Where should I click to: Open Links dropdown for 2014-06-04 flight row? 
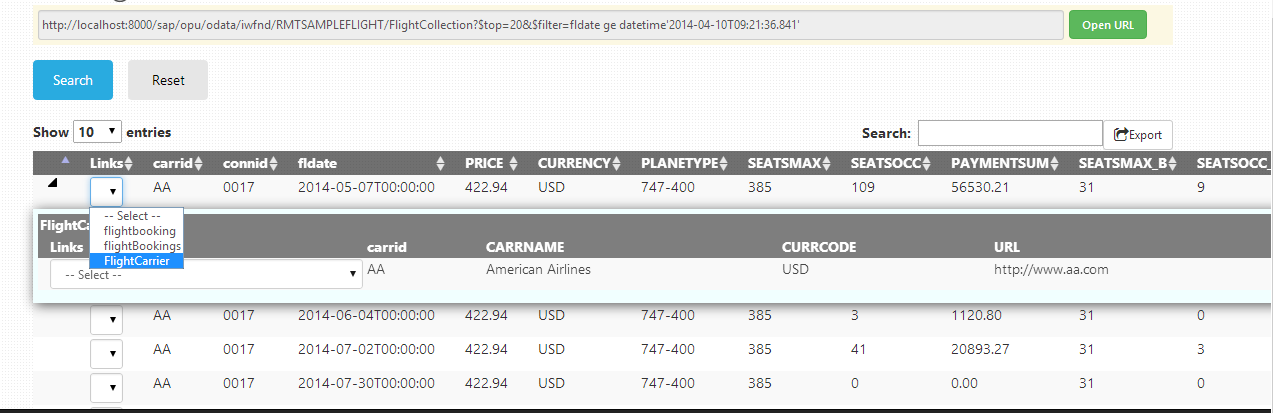[106, 320]
